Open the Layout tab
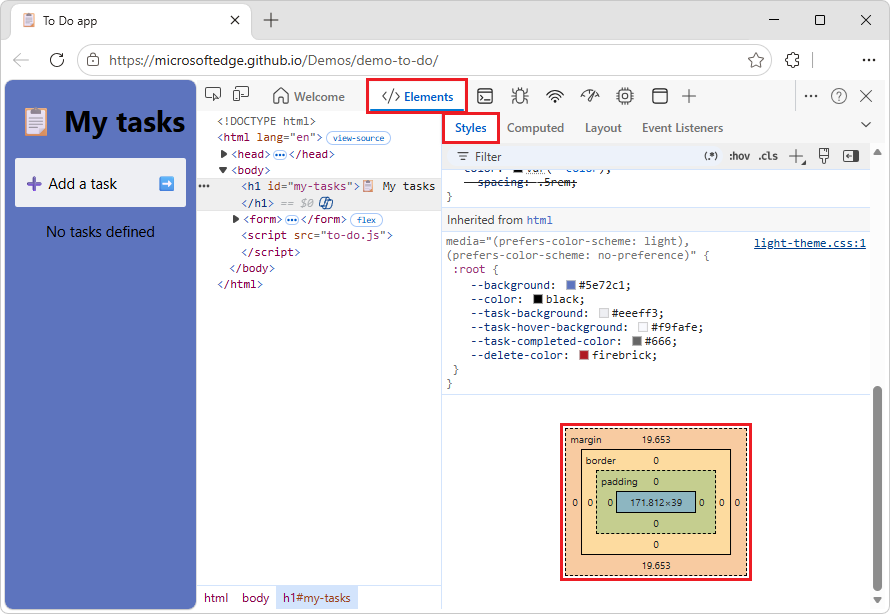The image size is (890, 614). [x=603, y=128]
